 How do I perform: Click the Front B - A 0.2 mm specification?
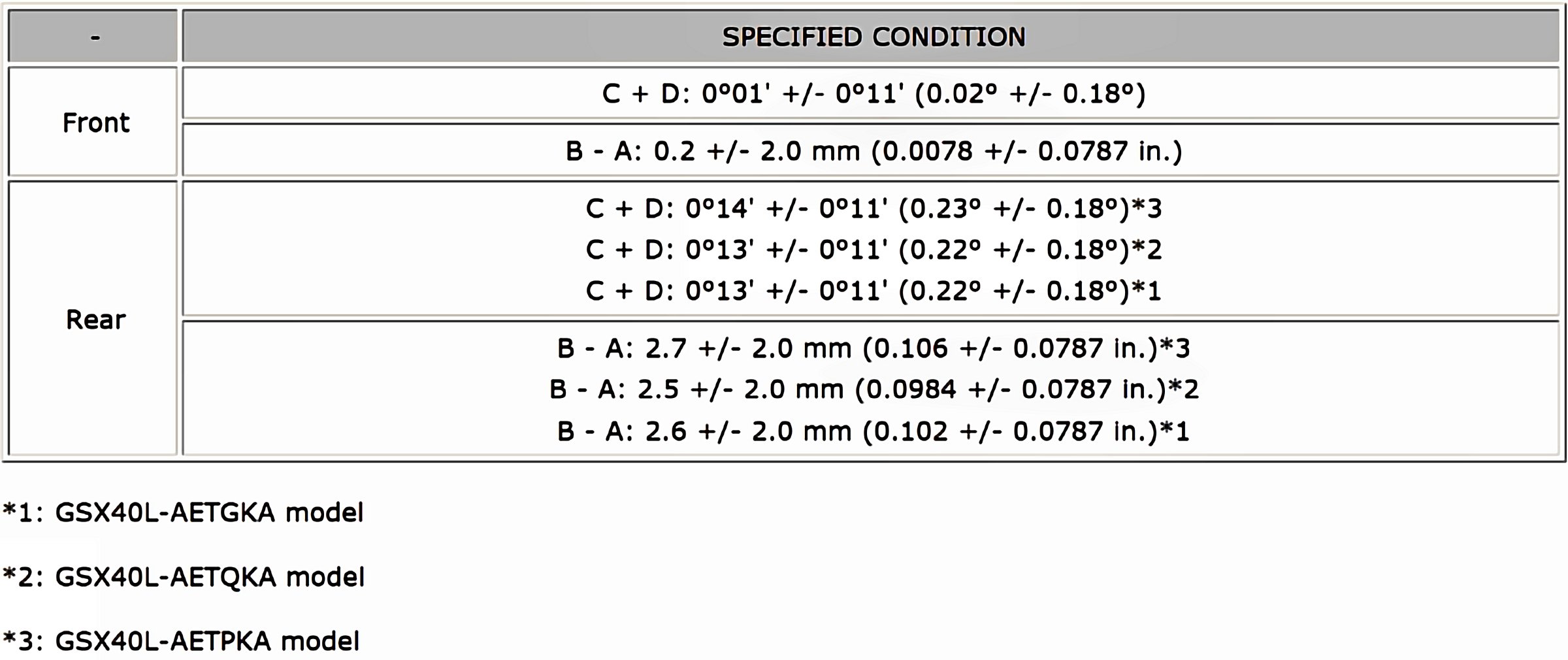coord(873,152)
